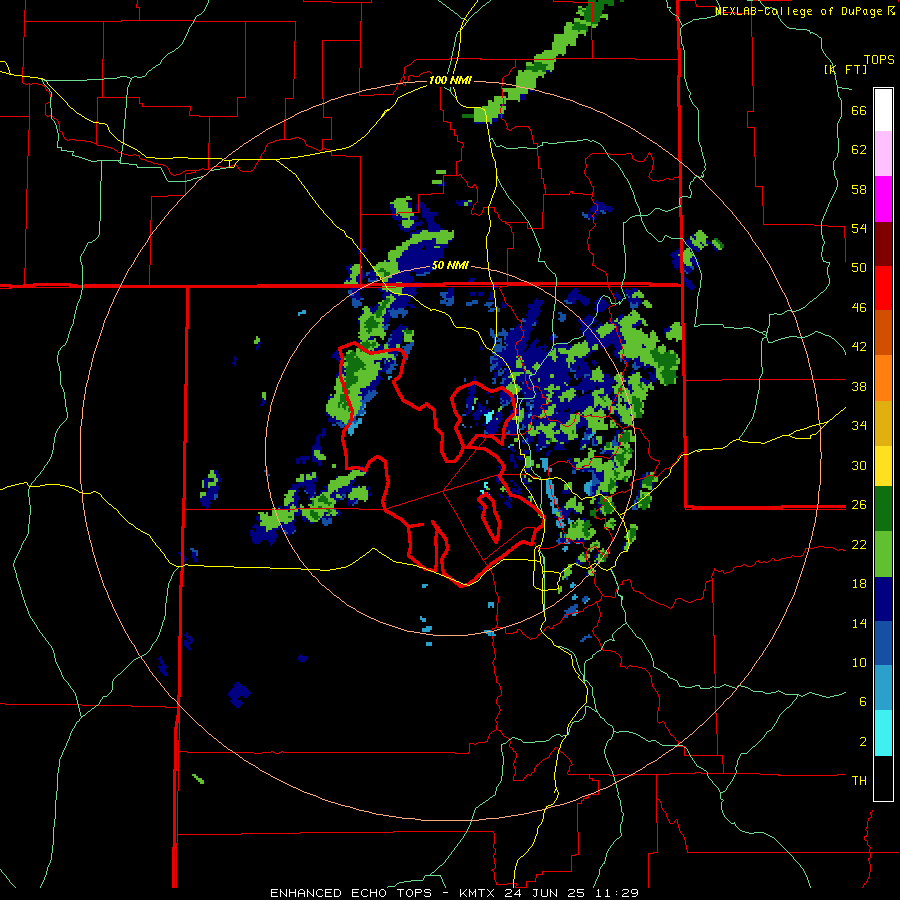The image size is (900, 900).
Task: Click the dark orange 42-46 kft swatch
Action: (x=883, y=332)
